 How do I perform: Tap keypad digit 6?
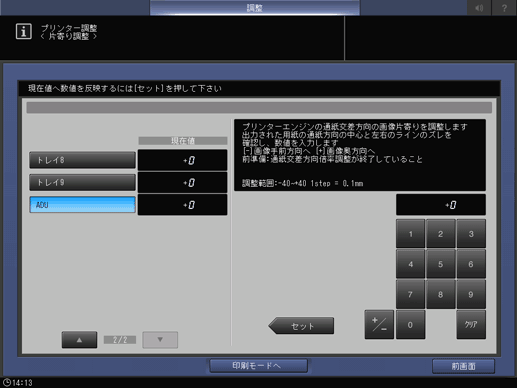(471, 264)
